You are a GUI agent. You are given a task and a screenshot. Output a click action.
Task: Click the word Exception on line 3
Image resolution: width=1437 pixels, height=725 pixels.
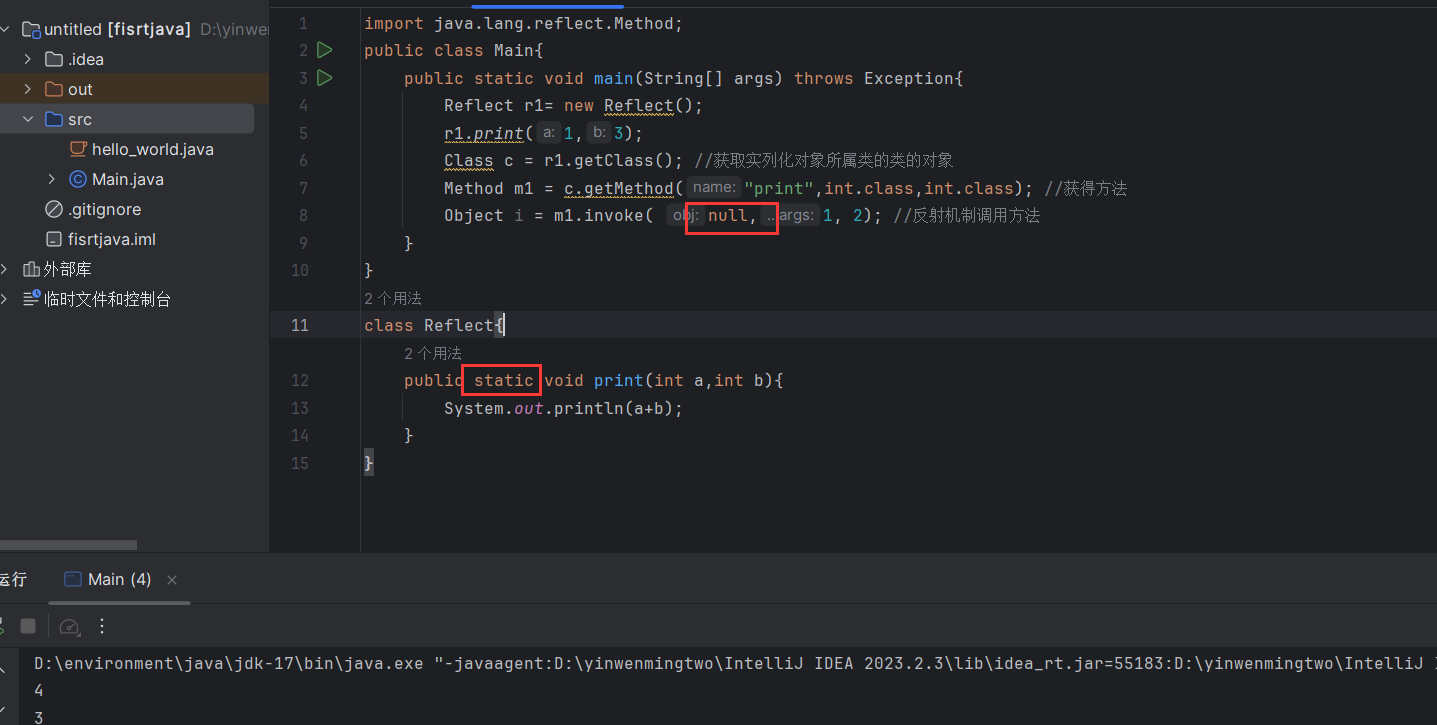(908, 78)
